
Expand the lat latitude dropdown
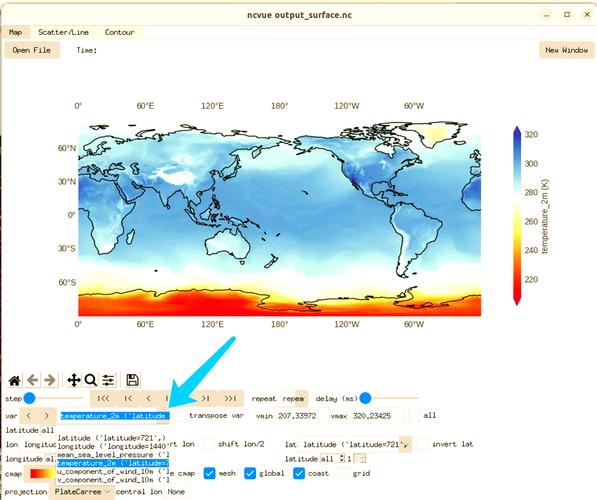[355, 444]
